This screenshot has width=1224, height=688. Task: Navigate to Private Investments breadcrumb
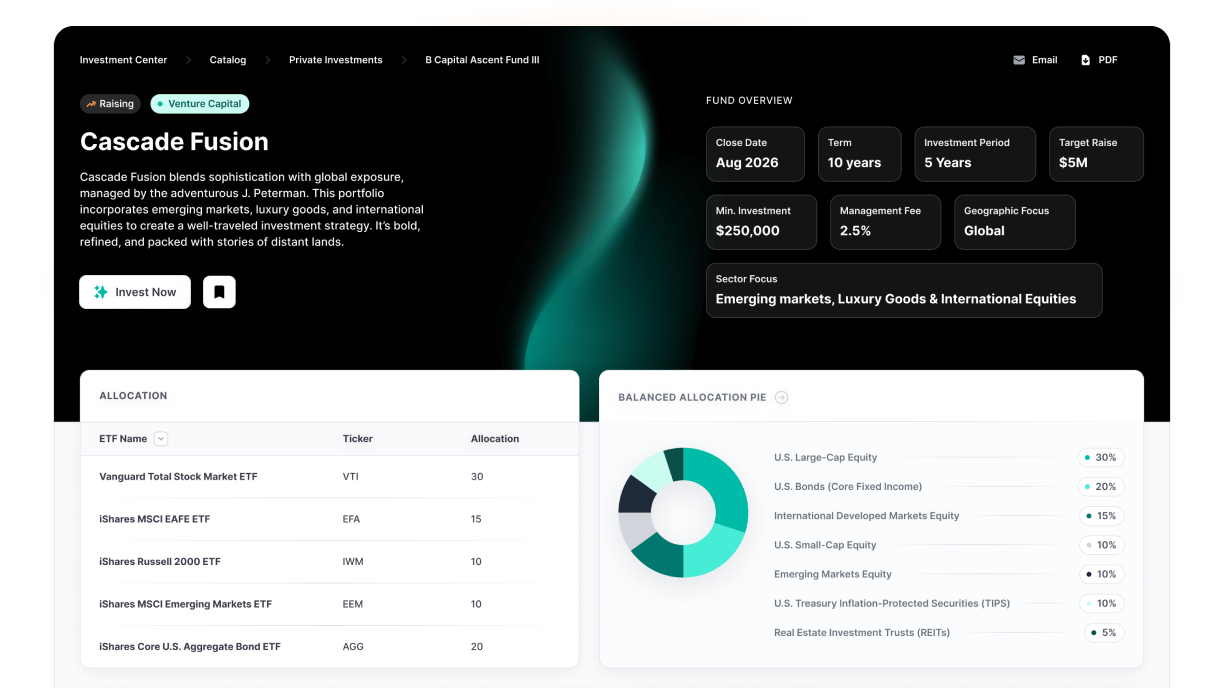point(335,60)
